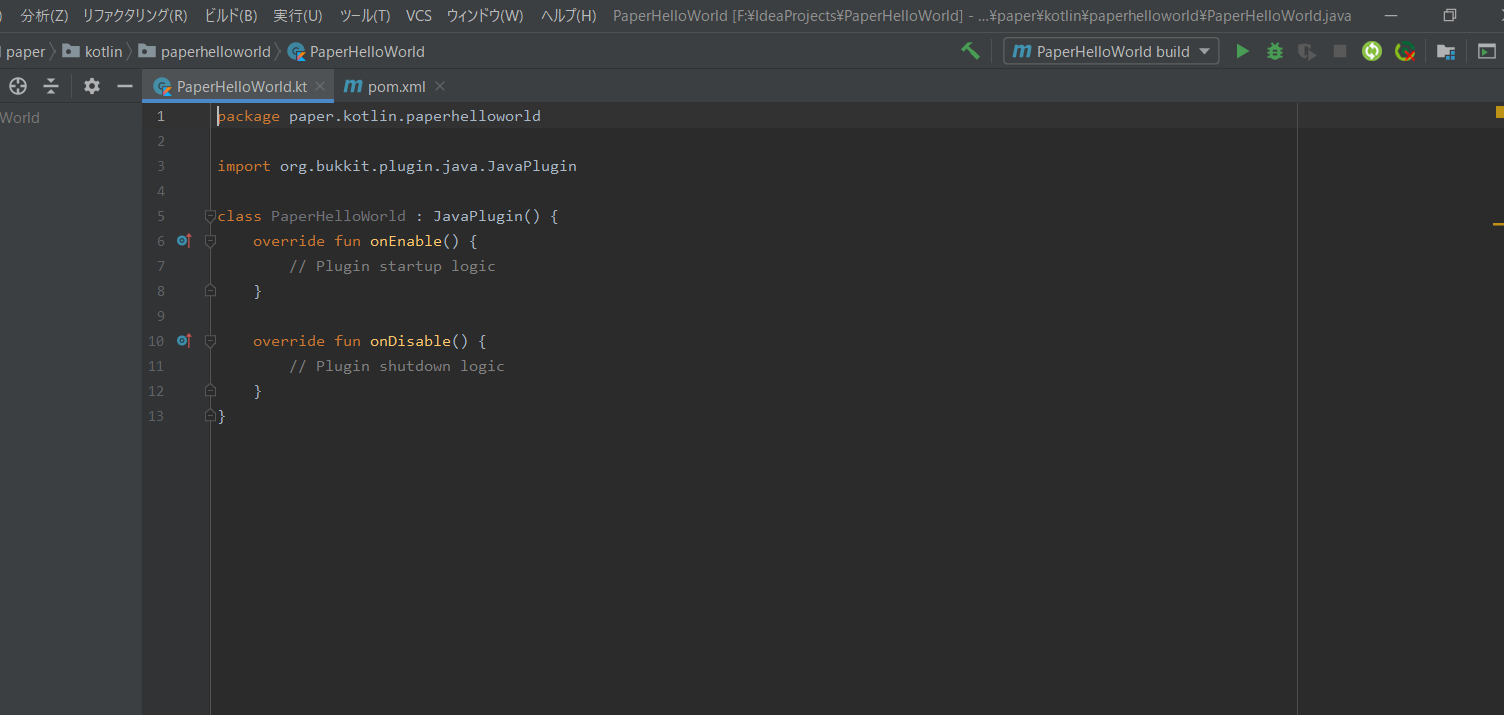Screen dimensions: 1504x715
Task: Click the onDisable function name
Action: click(x=410, y=341)
